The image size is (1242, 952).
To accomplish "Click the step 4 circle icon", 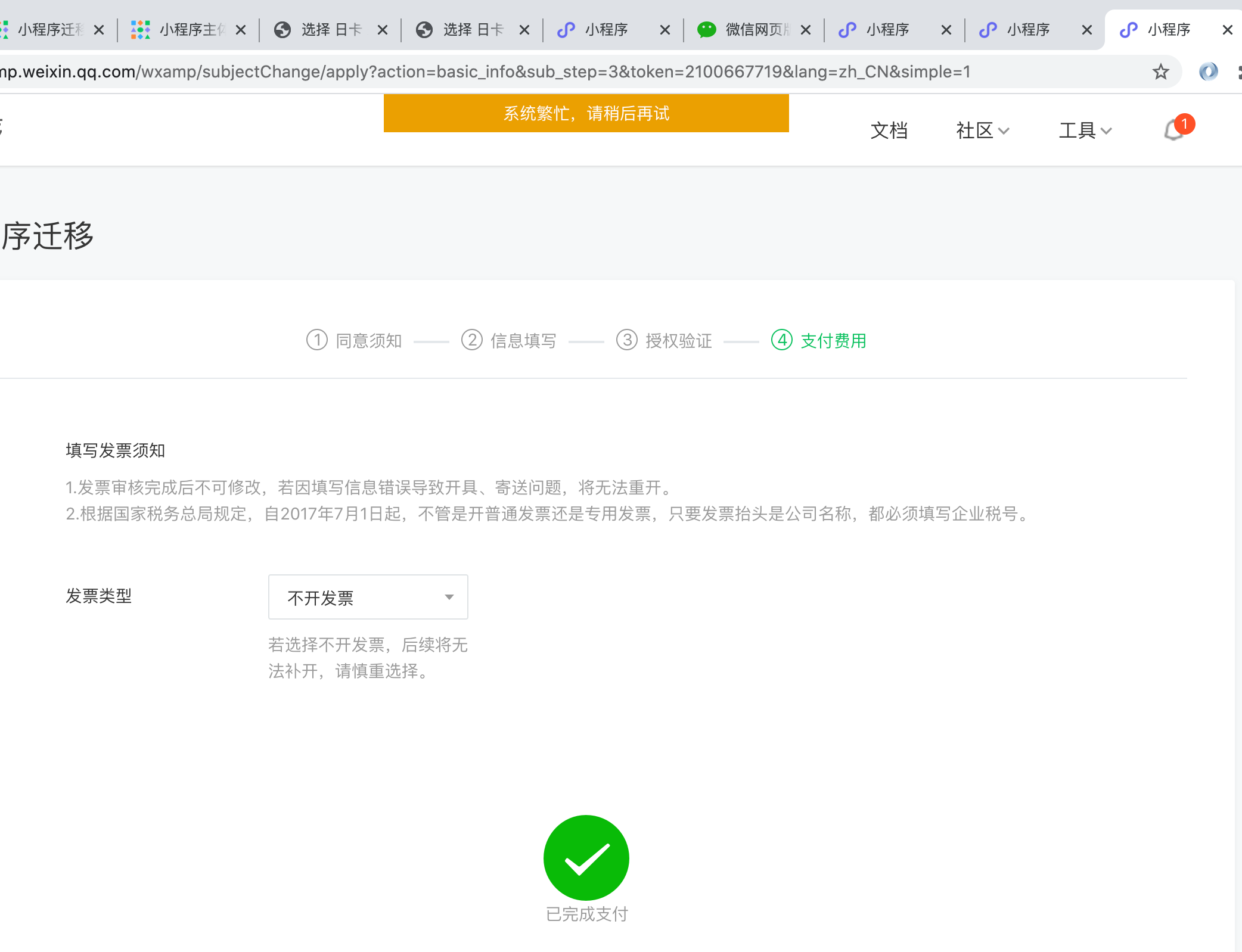I will (x=781, y=340).
